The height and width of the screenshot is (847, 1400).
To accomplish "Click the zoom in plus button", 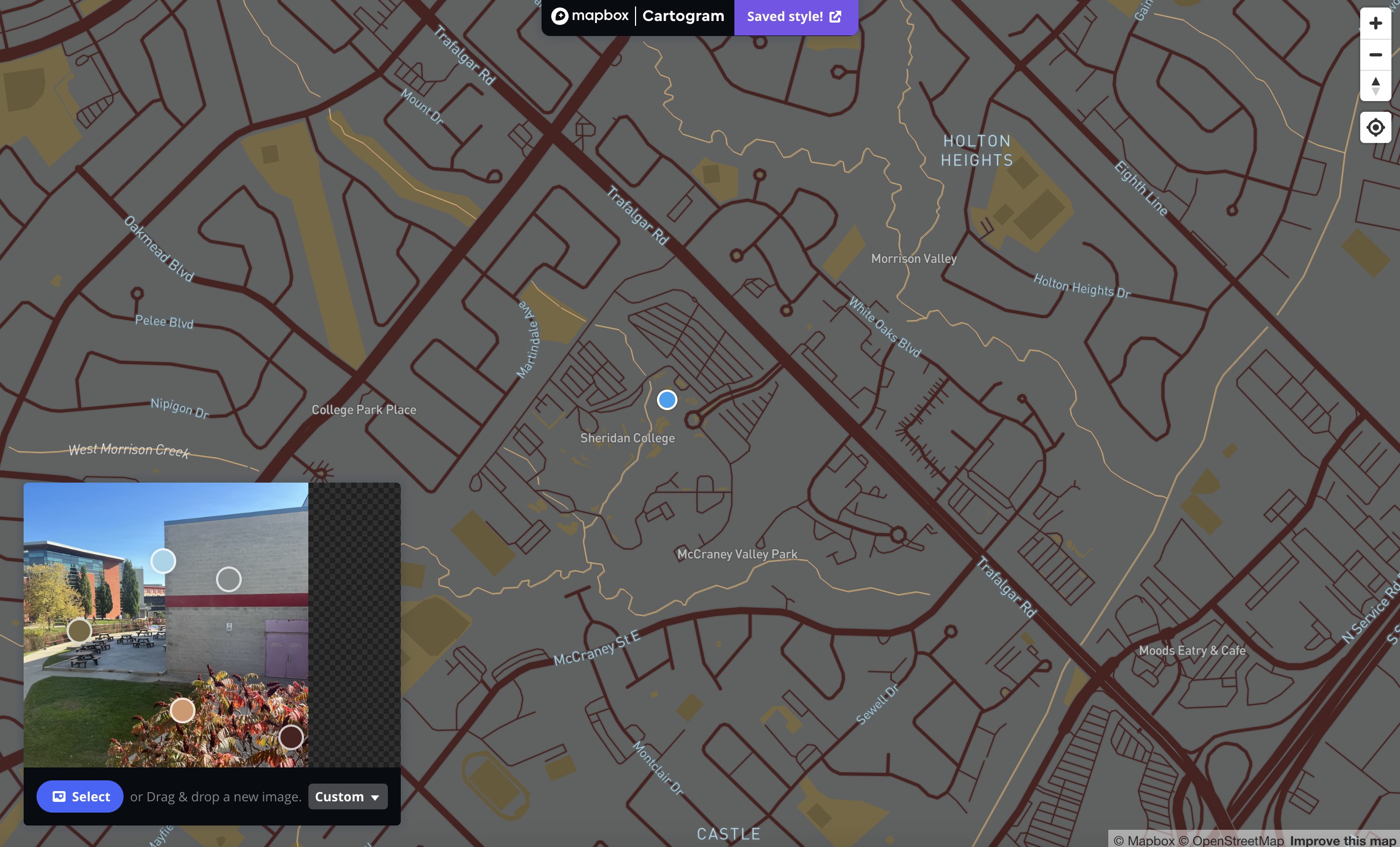I will coord(1375,23).
